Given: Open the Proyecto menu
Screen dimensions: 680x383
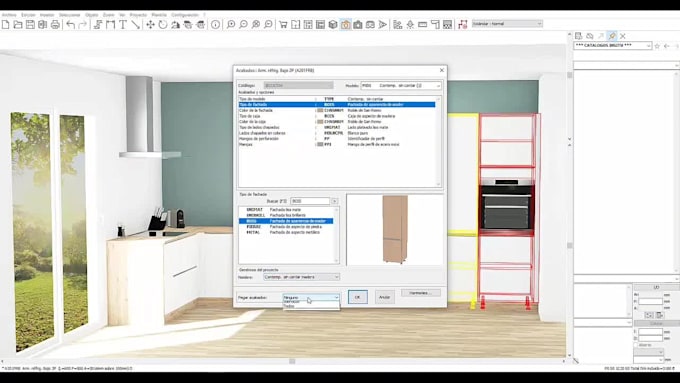Looking at the screenshot, I should (x=138, y=15).
